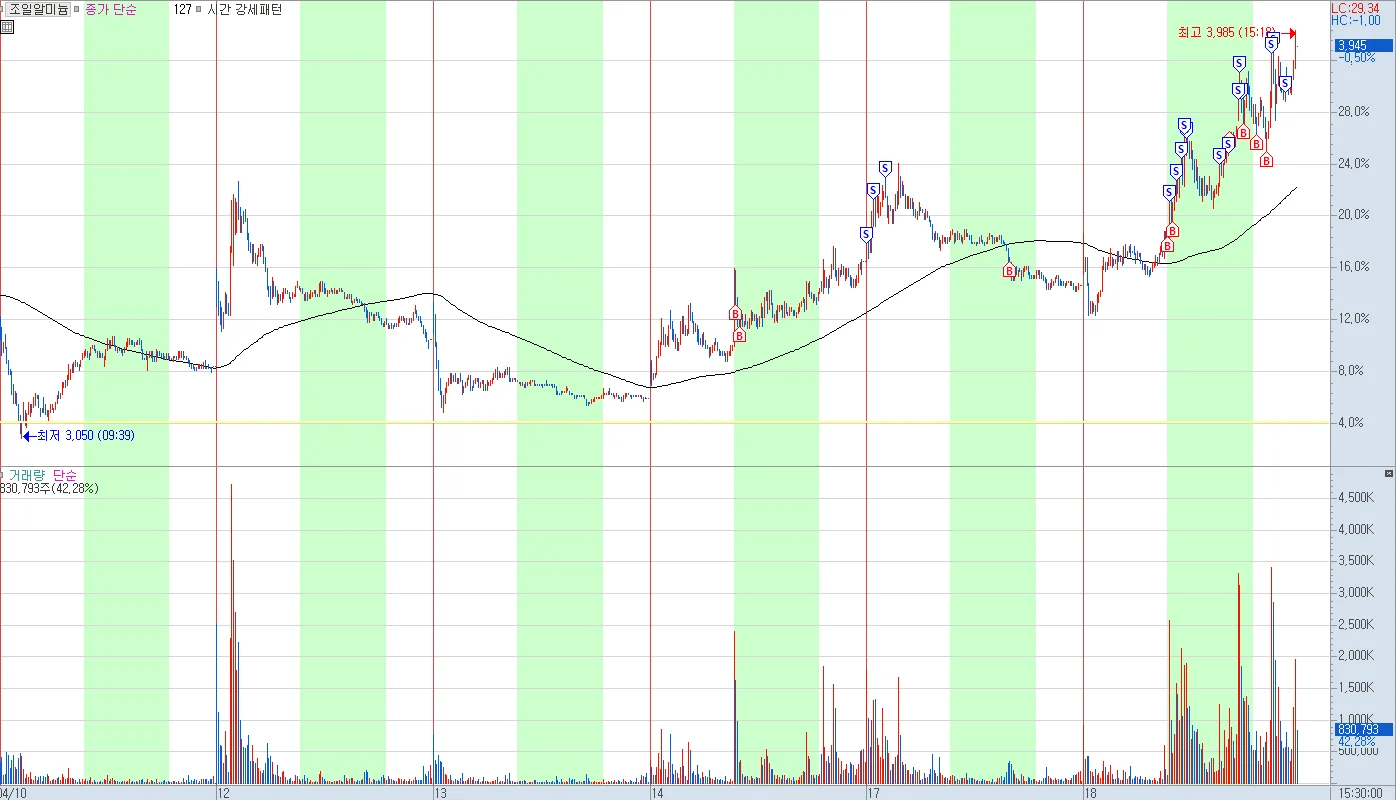Image resolution: width=1396 pixels, height=800 pixels.
Task: Click the 04/10 date label on the time axis
Action: point(14,793)
